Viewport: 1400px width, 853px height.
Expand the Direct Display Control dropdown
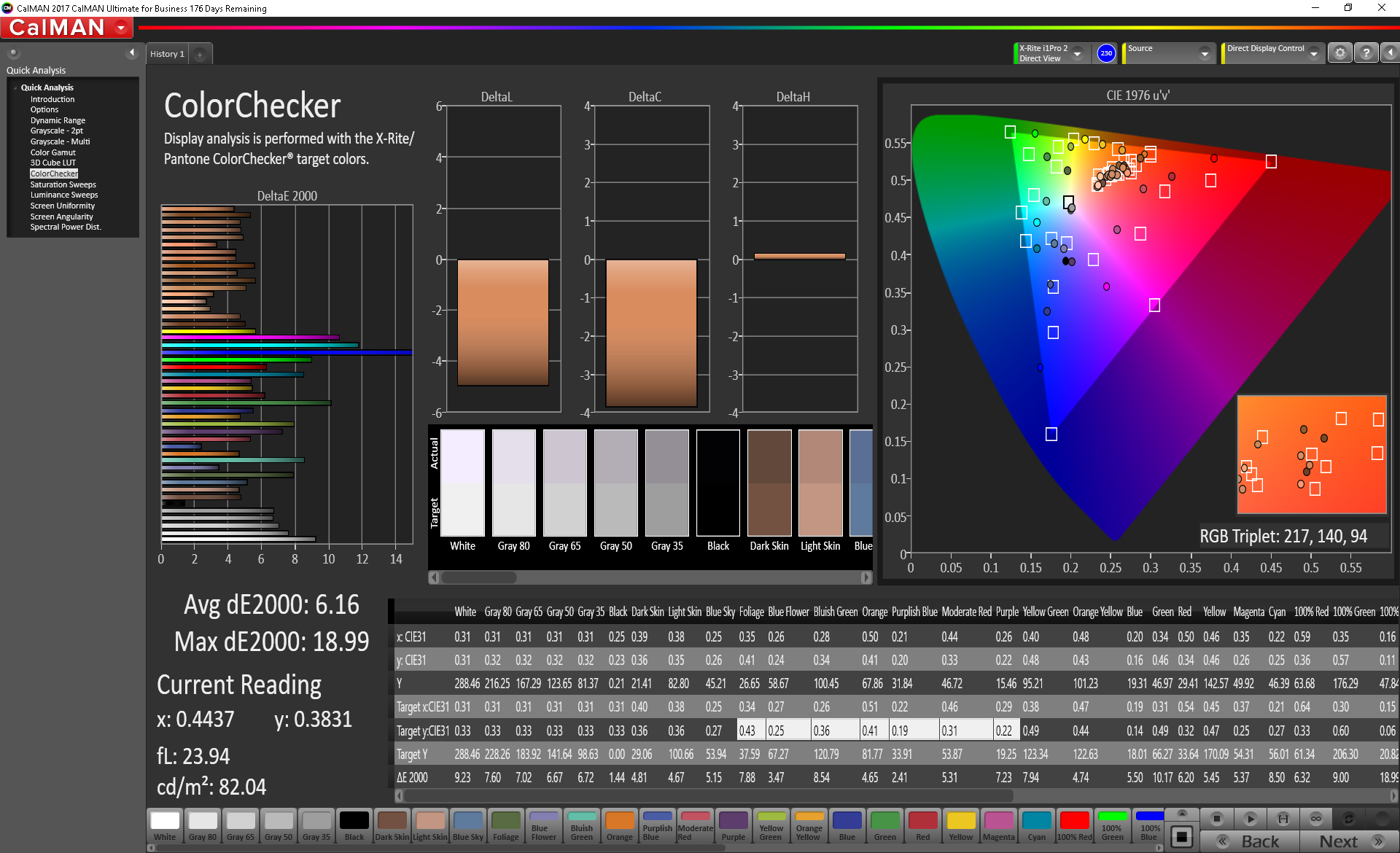point(1314,53)
